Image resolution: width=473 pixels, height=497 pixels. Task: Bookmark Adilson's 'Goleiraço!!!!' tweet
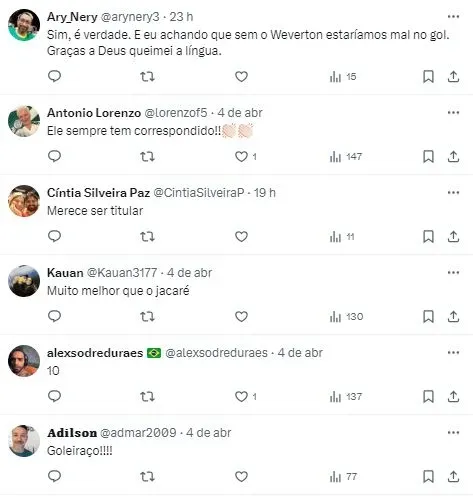click(428, 477)
